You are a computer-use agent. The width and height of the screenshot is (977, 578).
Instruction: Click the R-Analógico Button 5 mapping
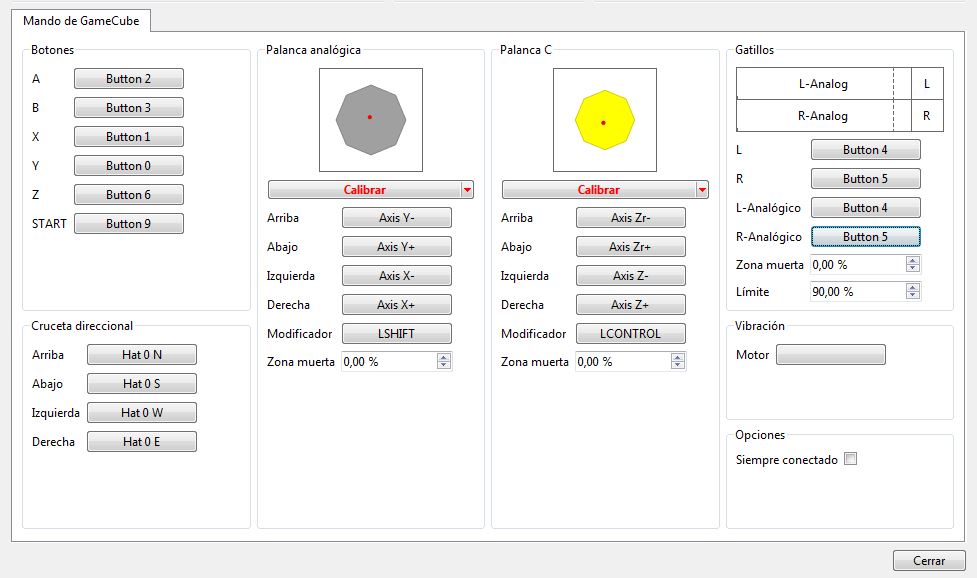(865, 237)
